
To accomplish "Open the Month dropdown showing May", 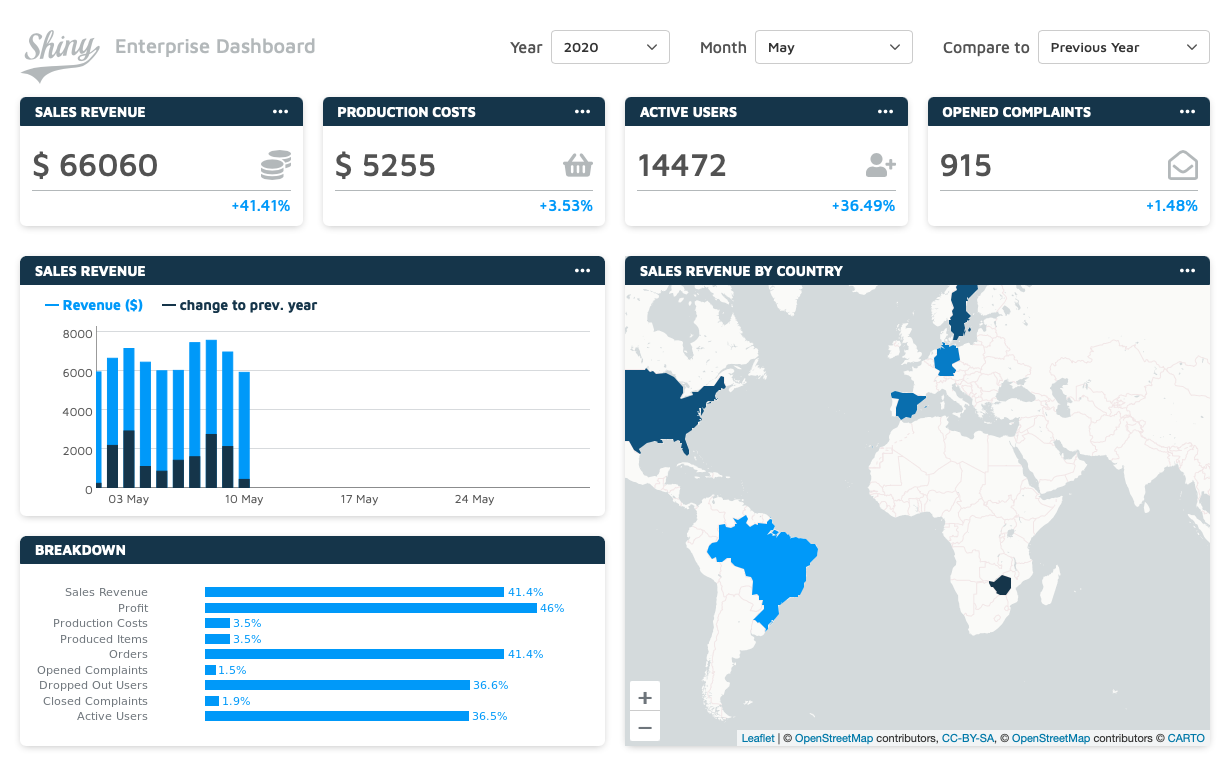I will click(x=834, y=47).
